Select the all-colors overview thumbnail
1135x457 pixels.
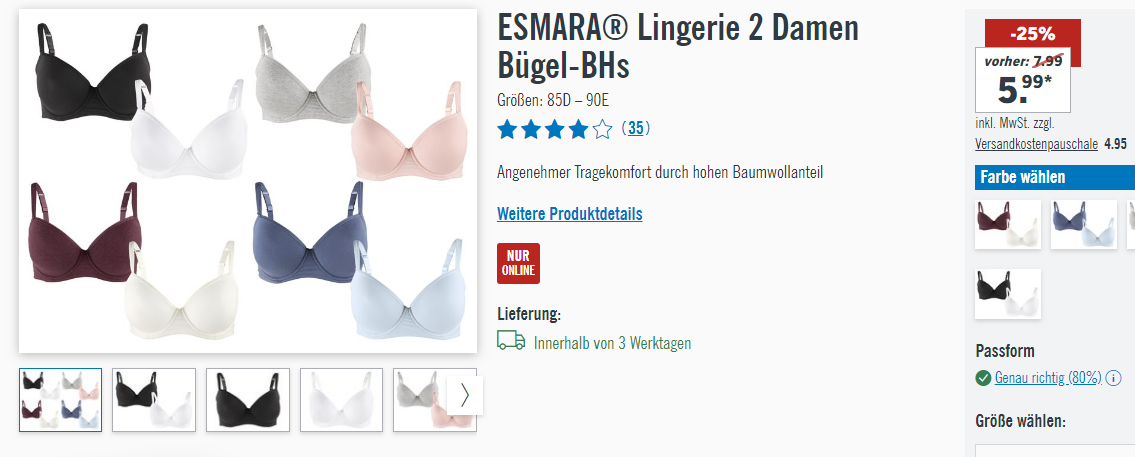tap(61, 400)
